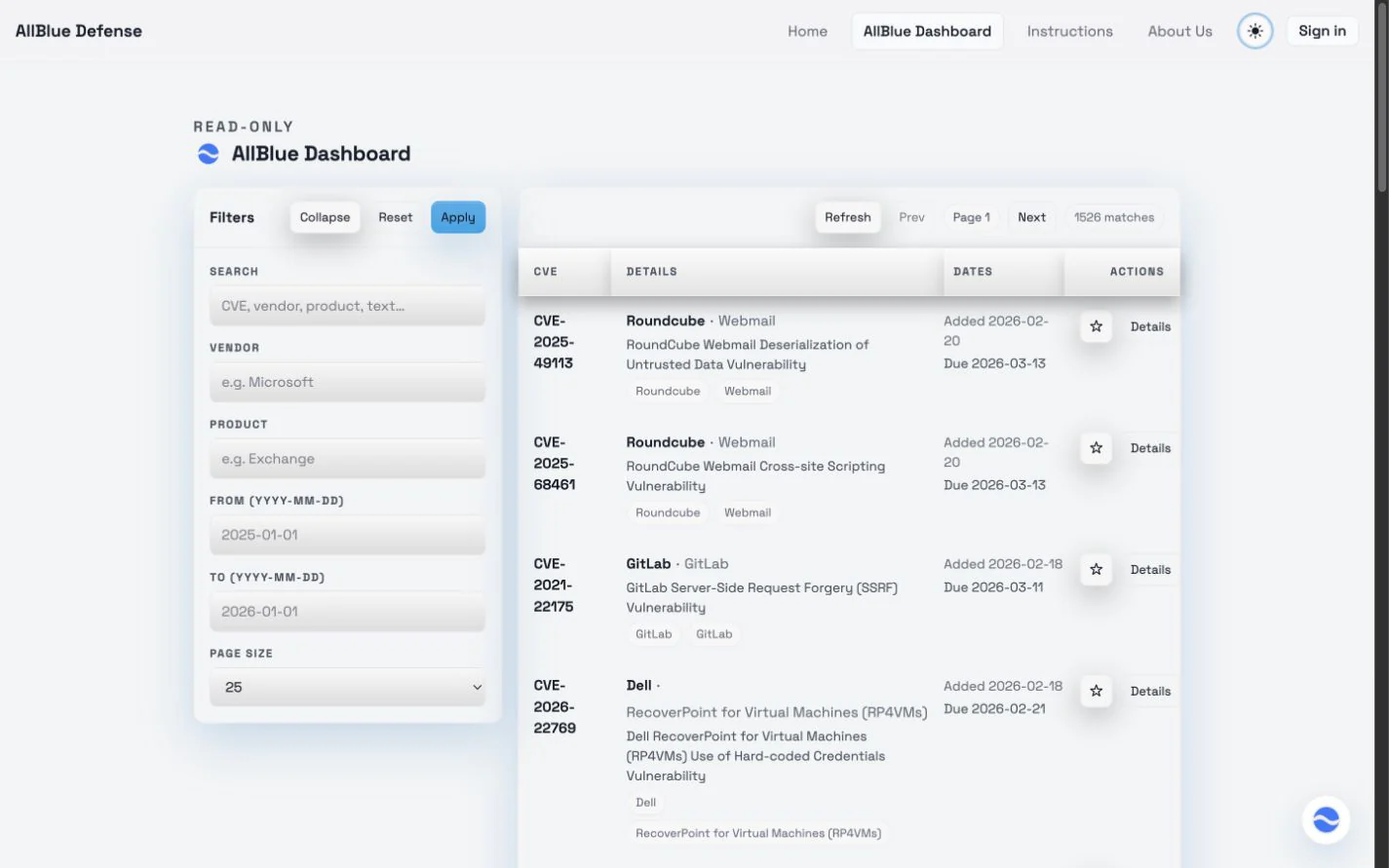Image resolution: width=1389 pixels, height=868 pixels.
Task: Focus the Product input field
Action: (x=347, y=459)
